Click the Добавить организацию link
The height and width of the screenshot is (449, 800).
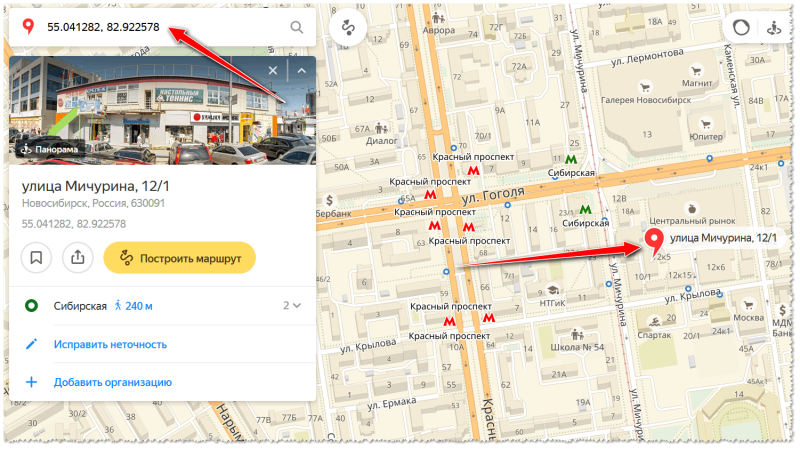(113, 382)
